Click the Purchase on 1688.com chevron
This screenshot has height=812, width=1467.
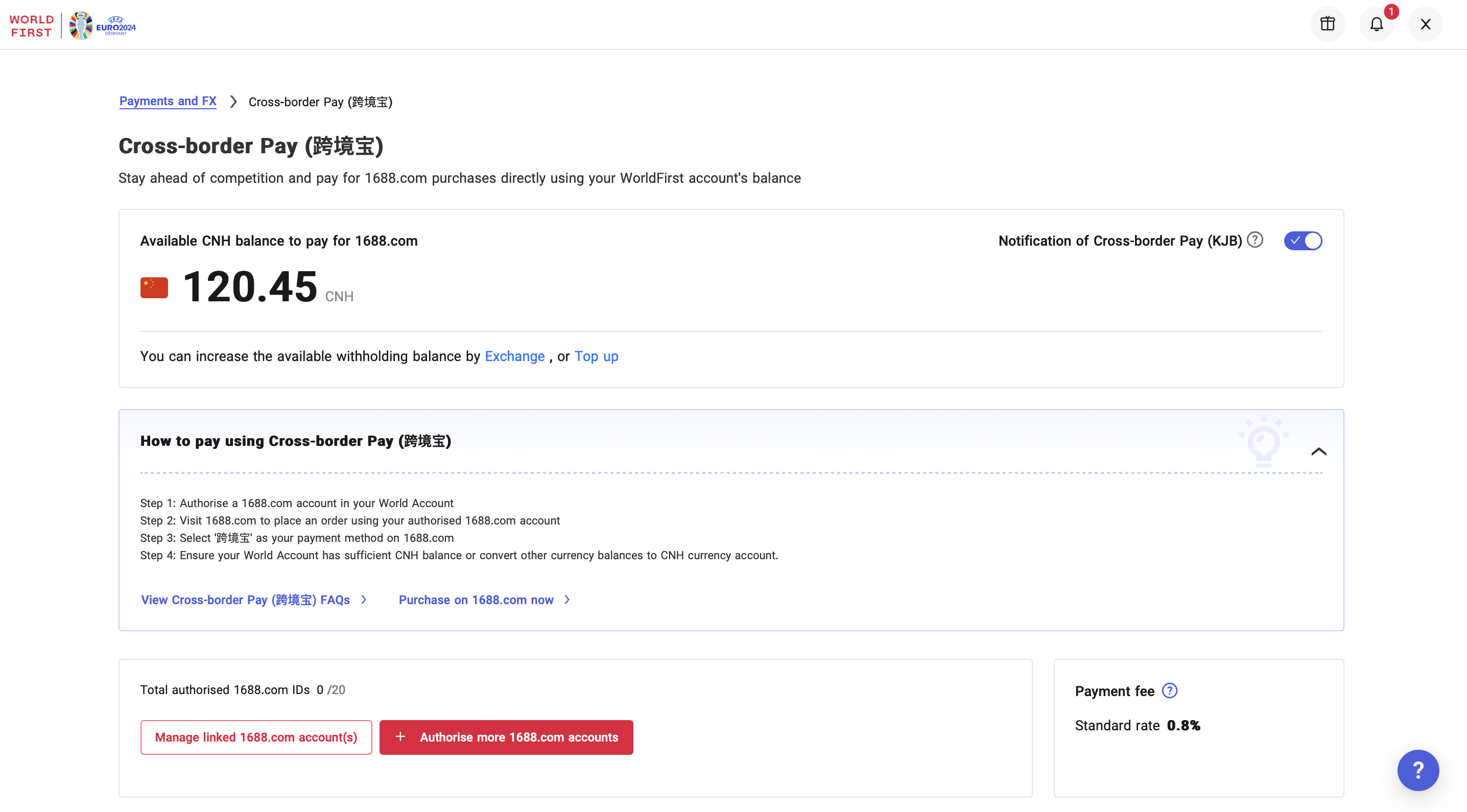coord(567,600)
